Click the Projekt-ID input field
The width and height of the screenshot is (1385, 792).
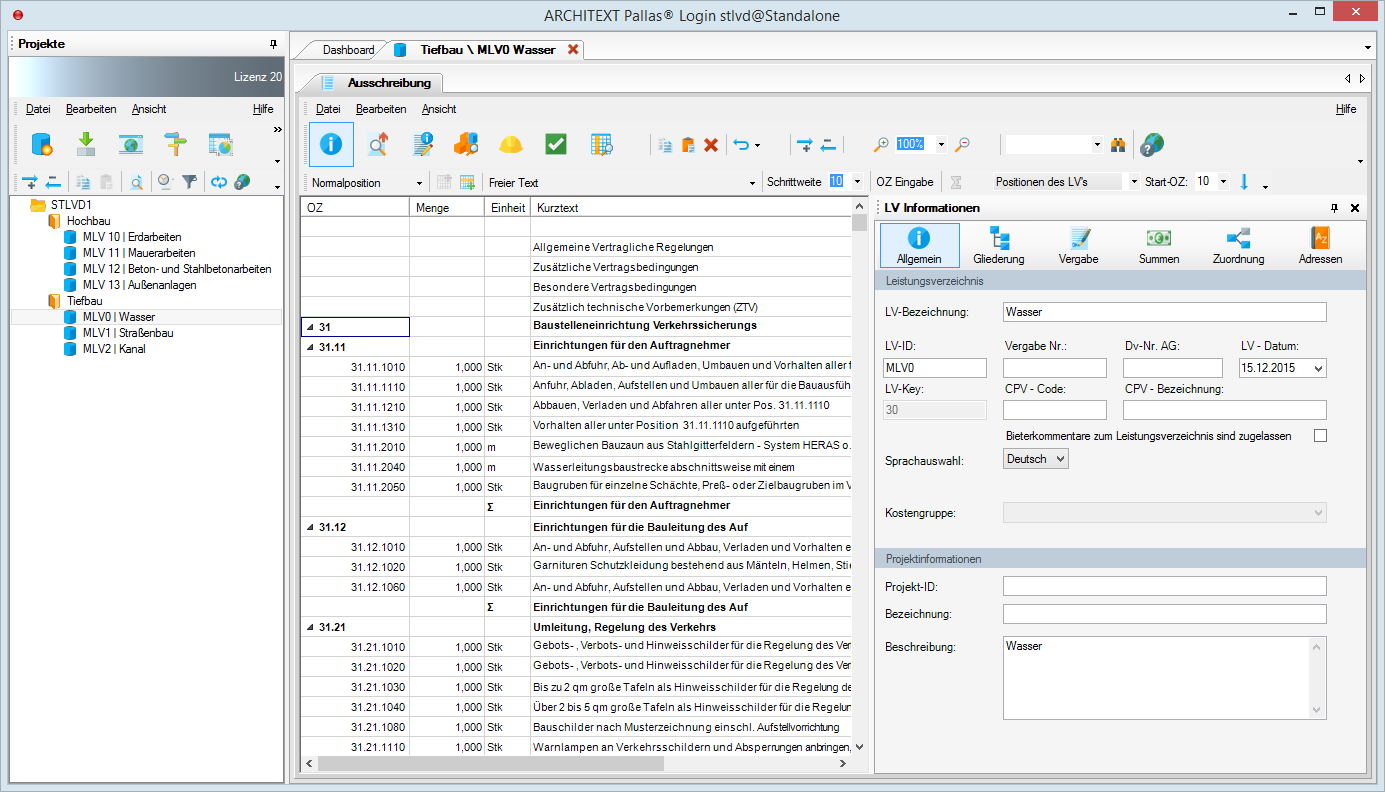click(1165, 586)
